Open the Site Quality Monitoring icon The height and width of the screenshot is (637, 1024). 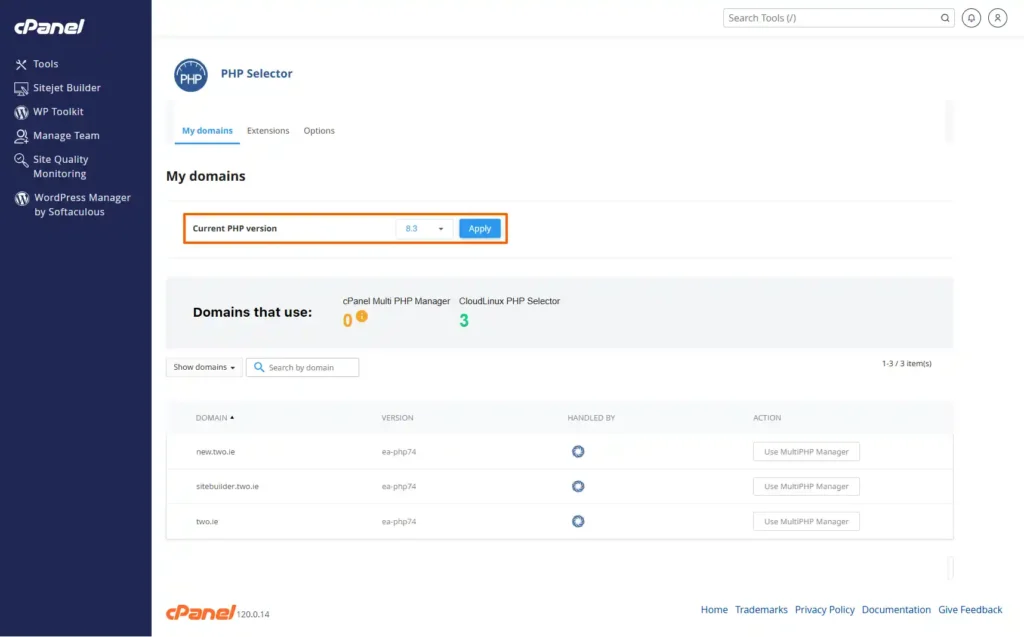coord(21,160)
